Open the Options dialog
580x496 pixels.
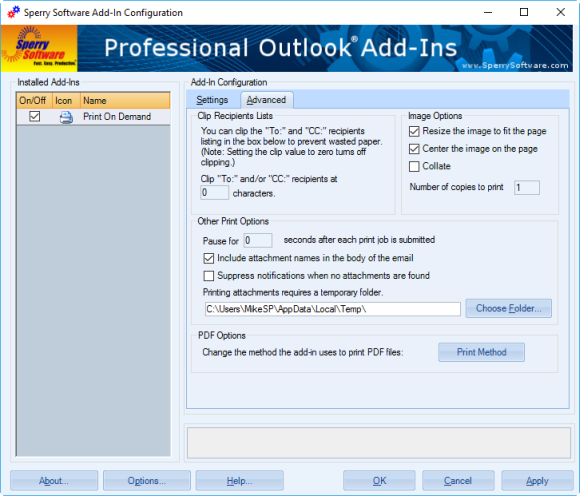[147, 480]
